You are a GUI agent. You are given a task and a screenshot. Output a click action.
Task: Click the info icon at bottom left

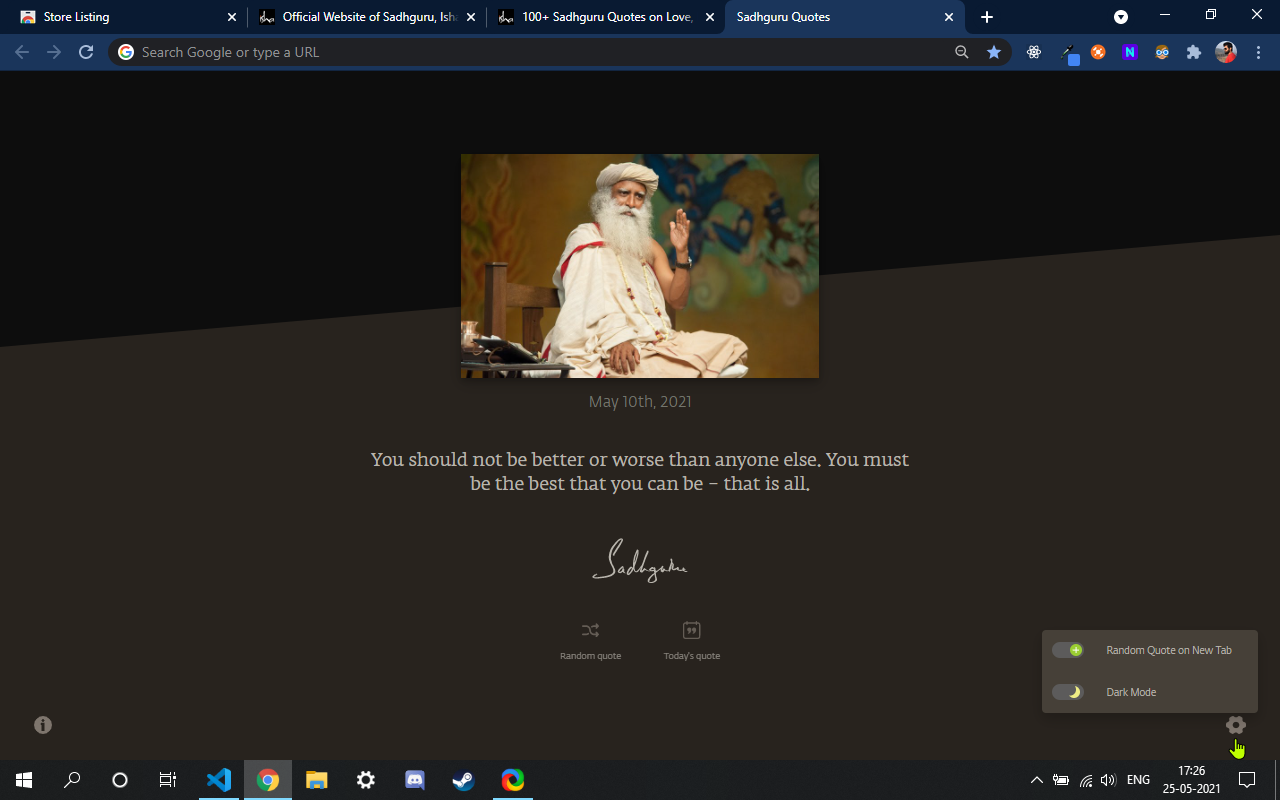click(x=42, y=724)
